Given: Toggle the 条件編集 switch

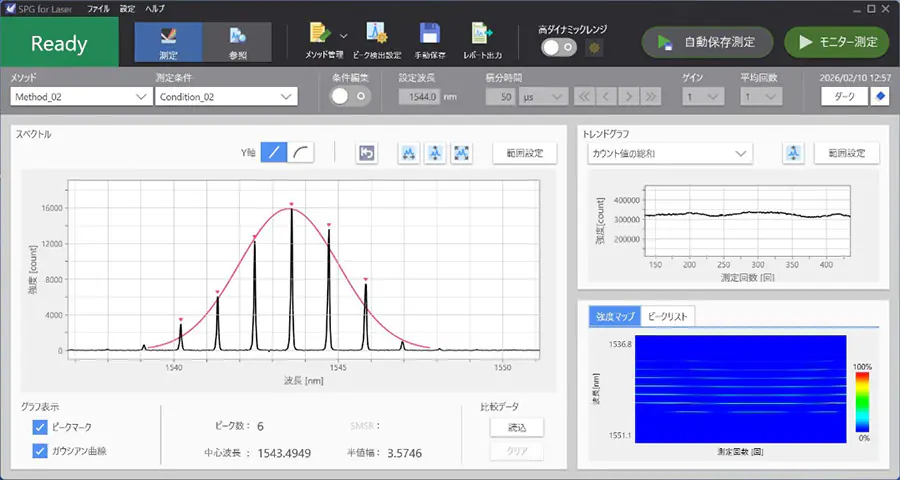Looking at the screenshot, I should [x=350, y=96].
